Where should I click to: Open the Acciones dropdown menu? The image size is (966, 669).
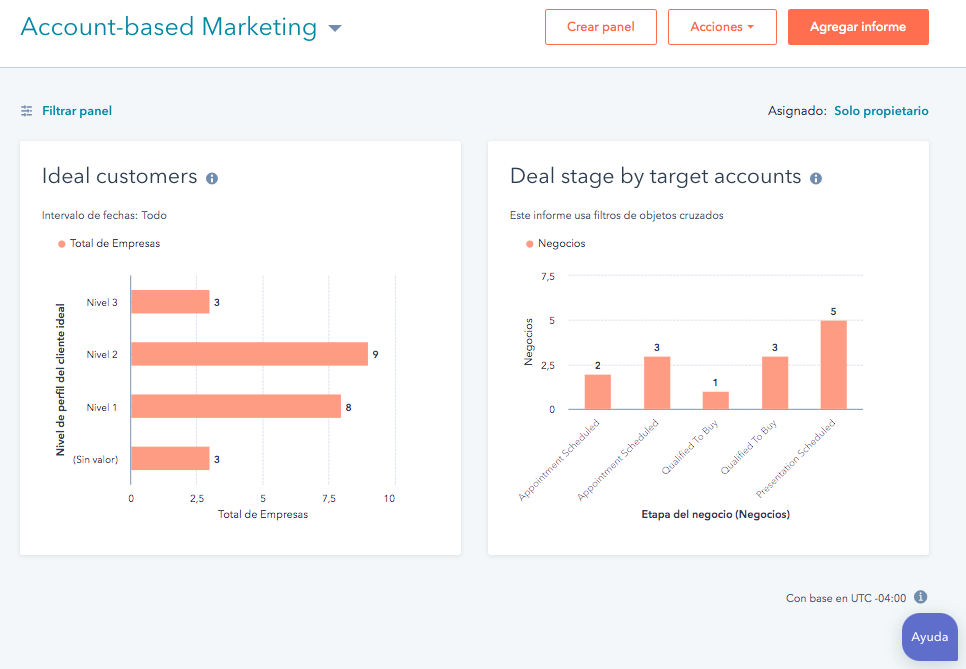coord(722,27)
